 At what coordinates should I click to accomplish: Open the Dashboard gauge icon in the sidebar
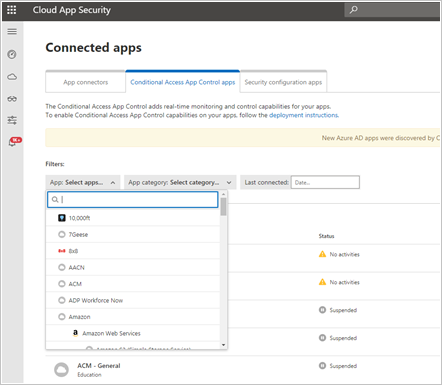tap(12, 54)
